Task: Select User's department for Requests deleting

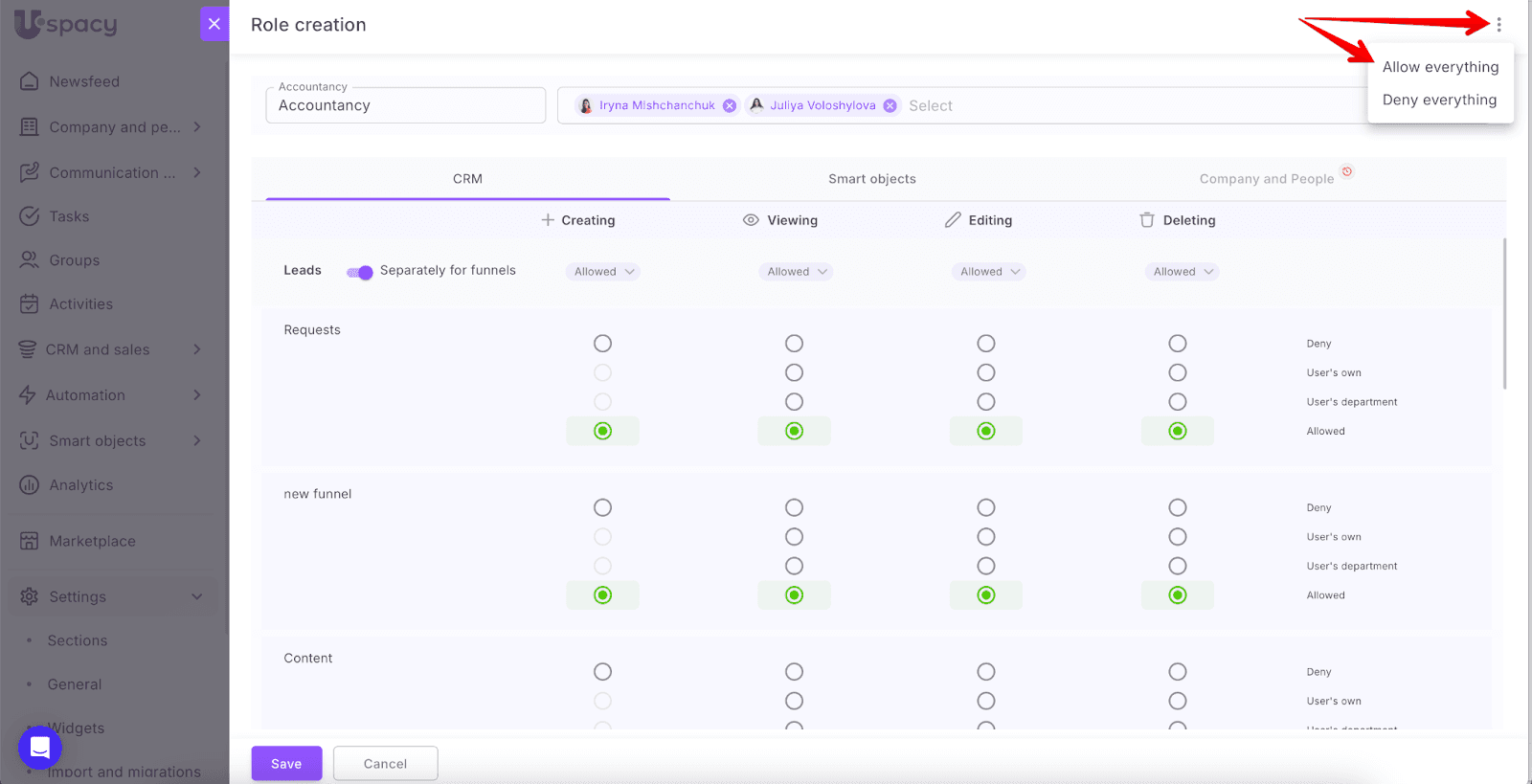Action: [x=1178, y=402]
